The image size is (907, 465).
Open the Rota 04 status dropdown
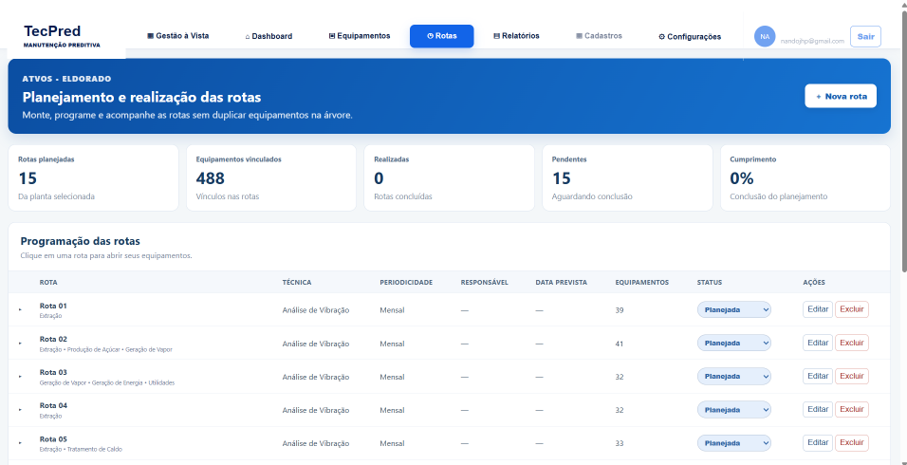[733, 410]
